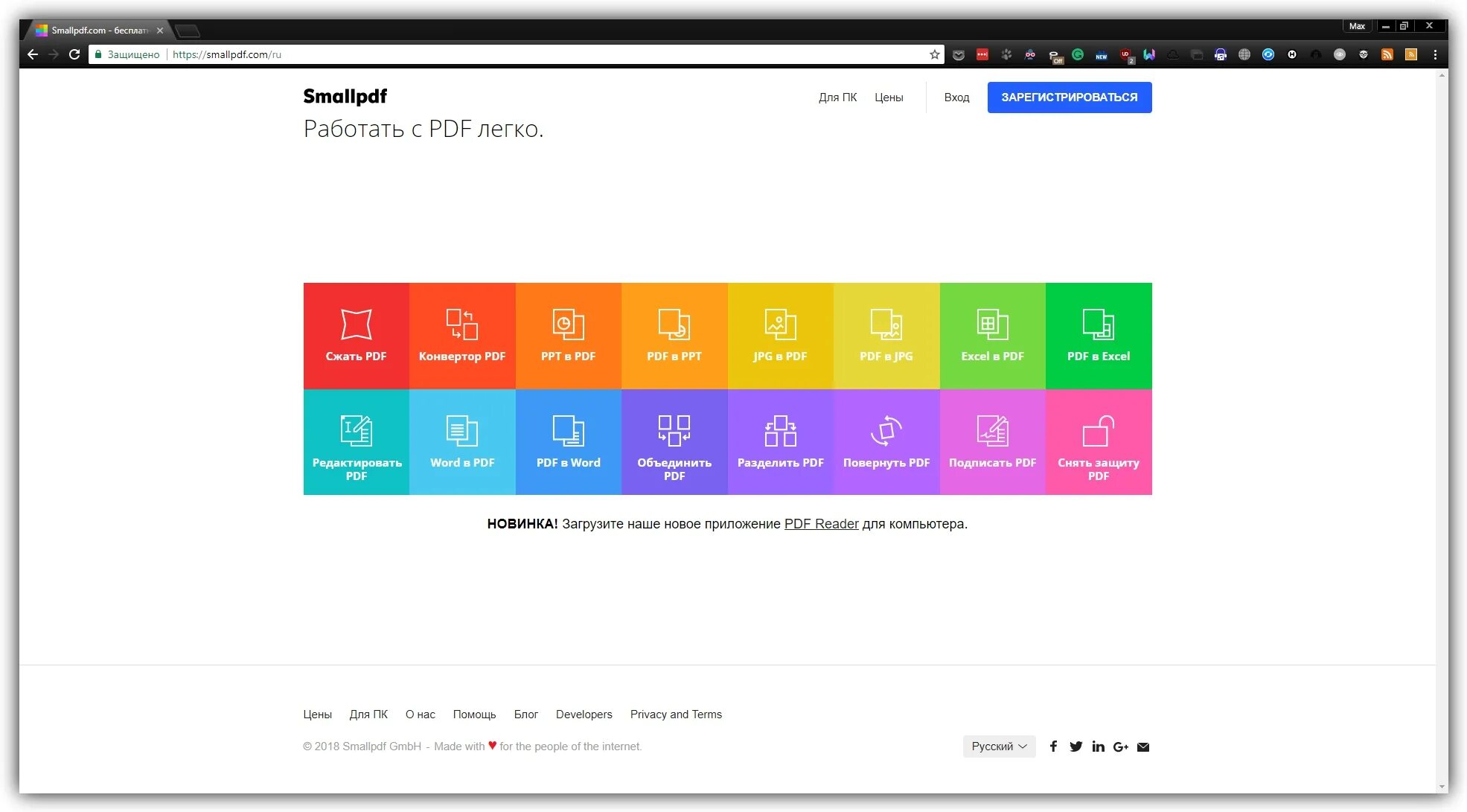Choose the PDF в Excel tile
This screenshot has width=1467, height=812.
point(1099,336)
